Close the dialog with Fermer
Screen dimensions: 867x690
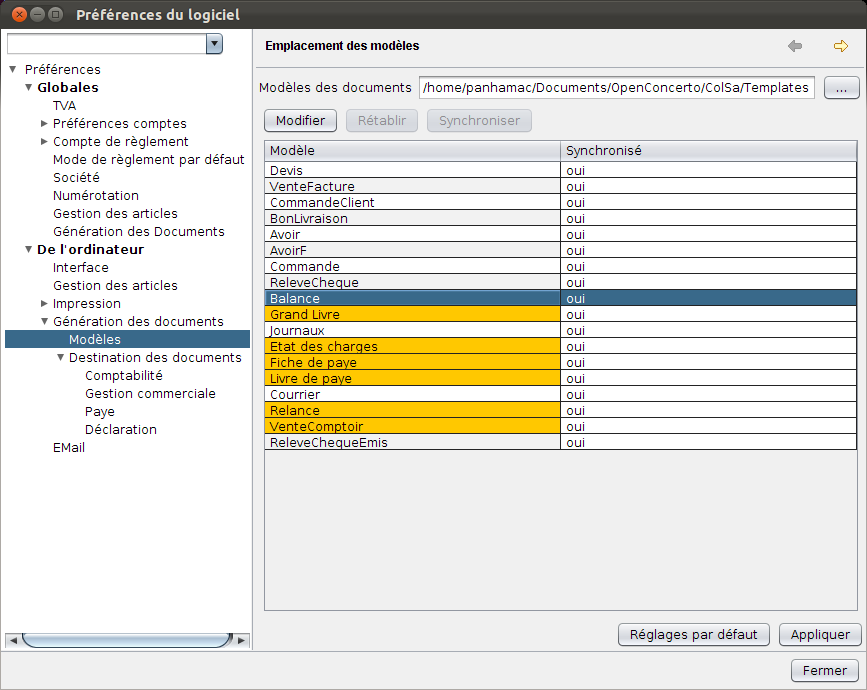point(824,671)
